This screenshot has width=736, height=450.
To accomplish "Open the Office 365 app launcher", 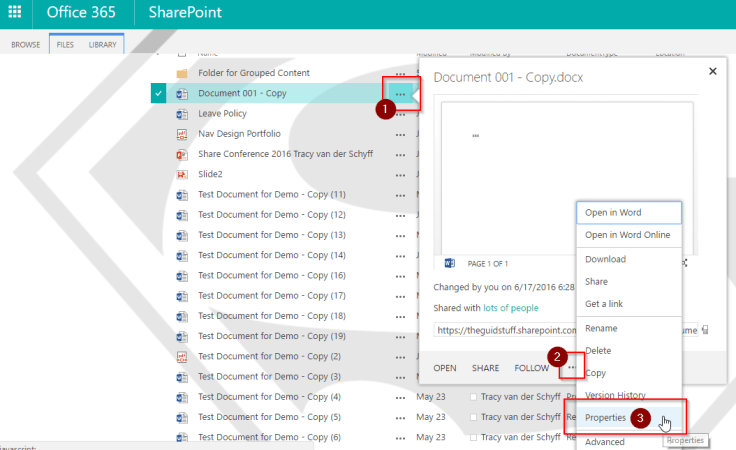I will (15, 14).
